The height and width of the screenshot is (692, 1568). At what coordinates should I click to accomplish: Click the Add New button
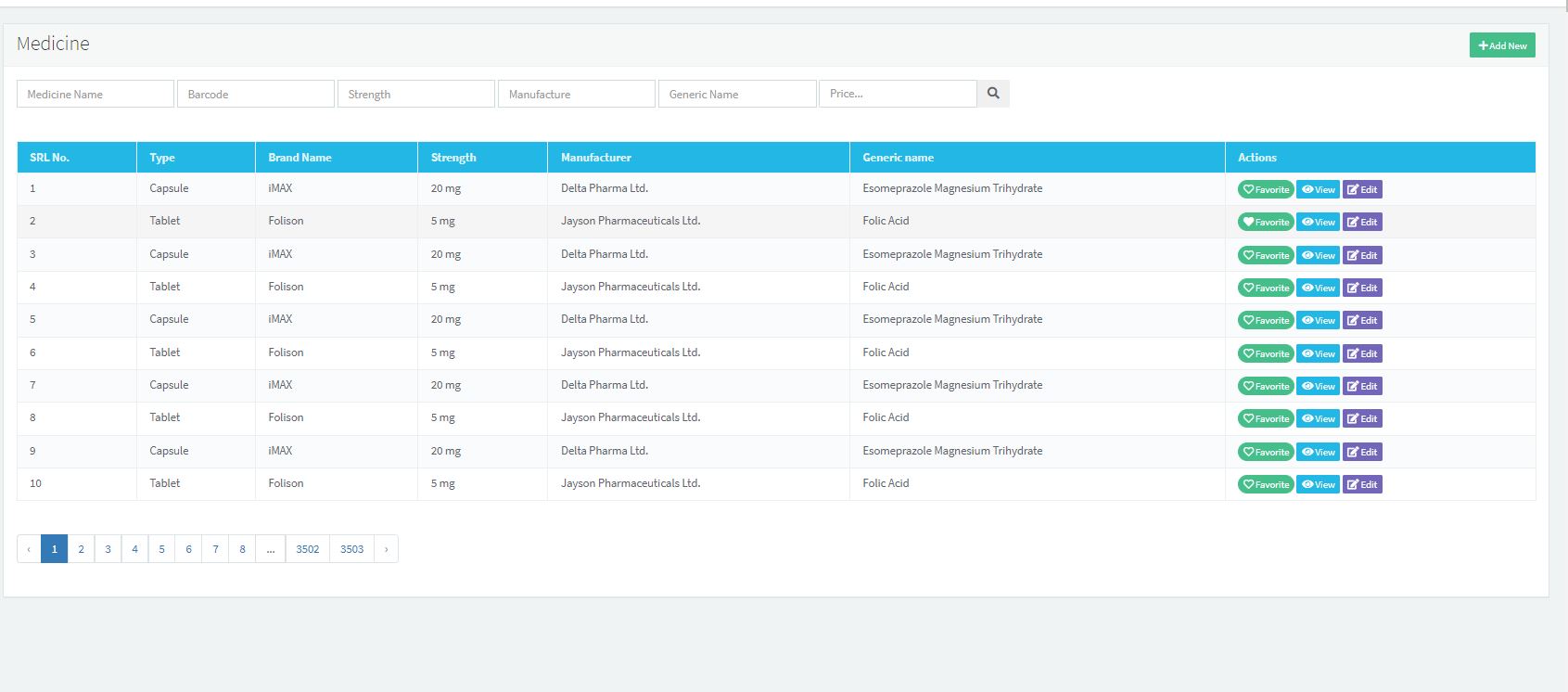[1501, 45]
